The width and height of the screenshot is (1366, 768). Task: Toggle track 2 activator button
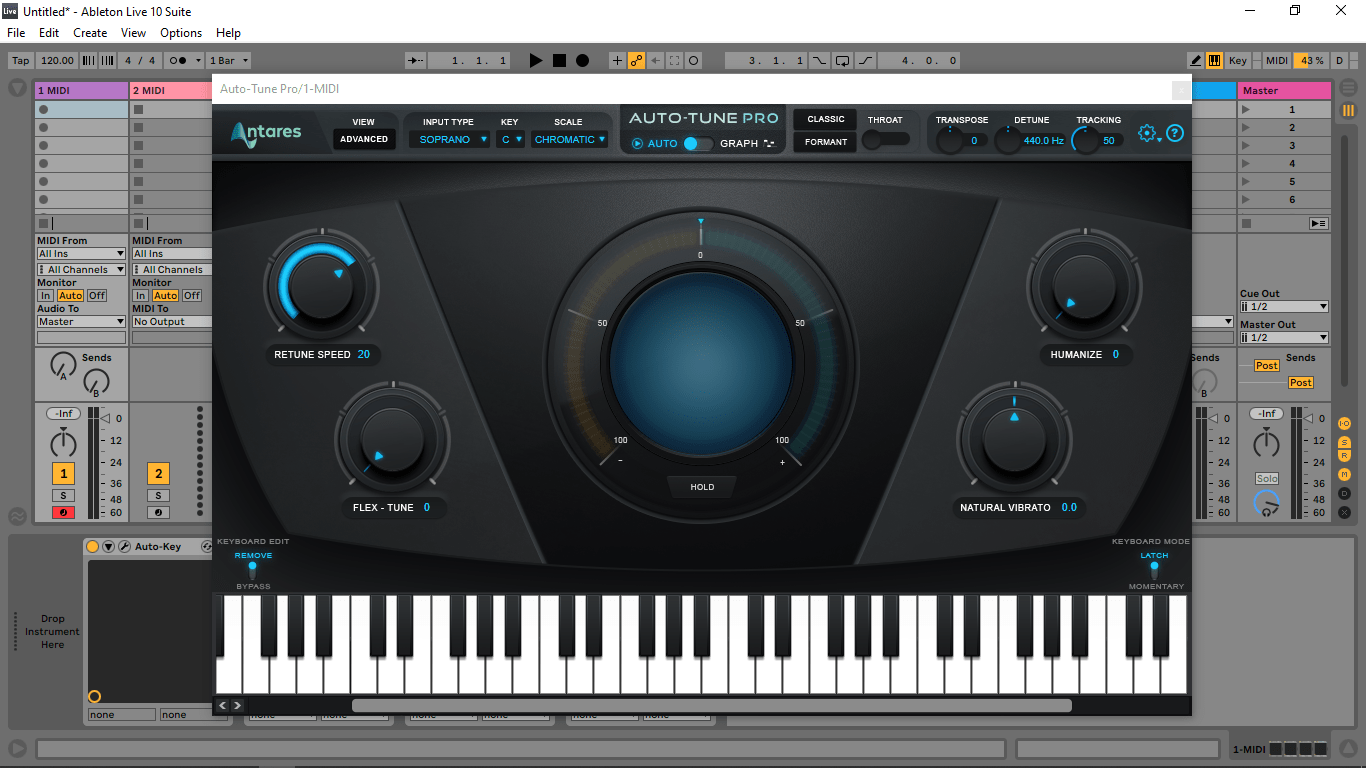coord(158,474)
